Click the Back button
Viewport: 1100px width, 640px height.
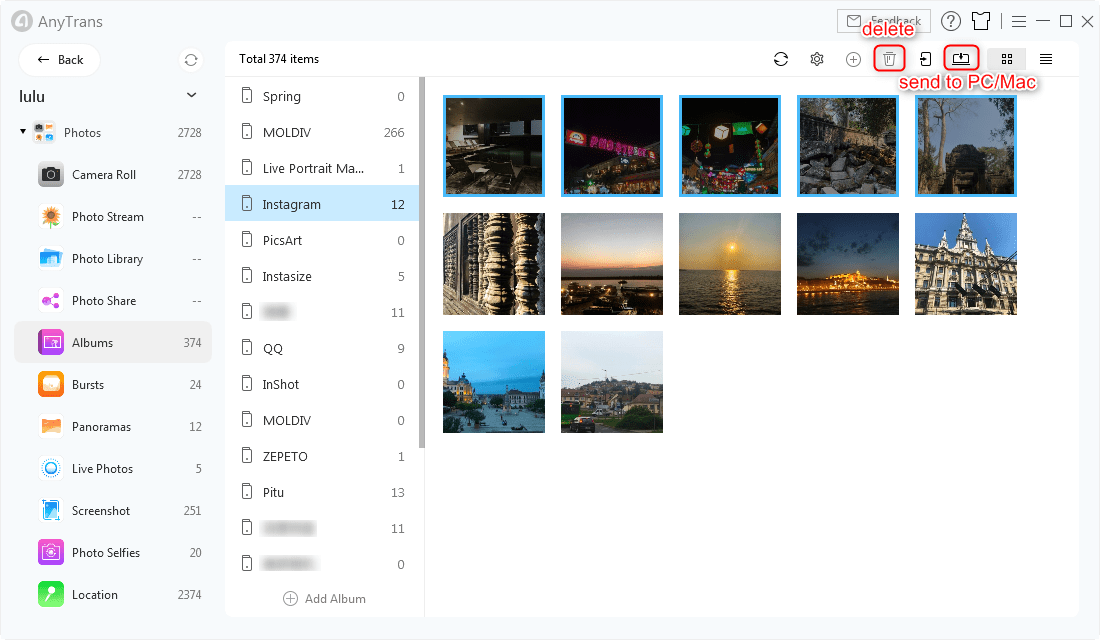[x=60, y=60]
